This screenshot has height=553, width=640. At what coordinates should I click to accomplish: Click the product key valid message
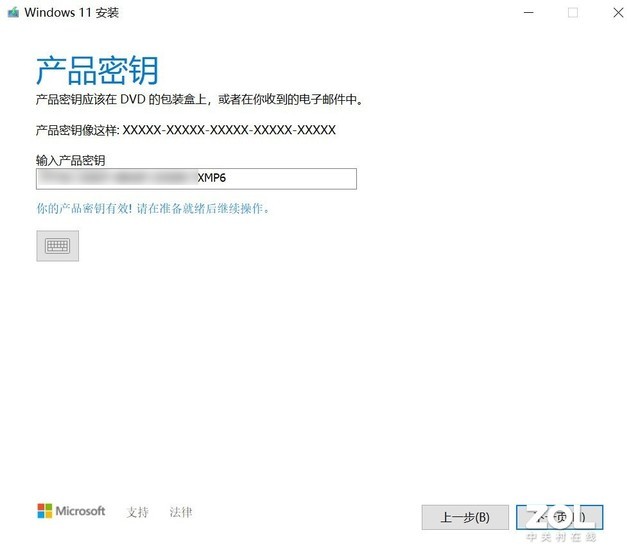pyautogui.click(x=153, y=209)
